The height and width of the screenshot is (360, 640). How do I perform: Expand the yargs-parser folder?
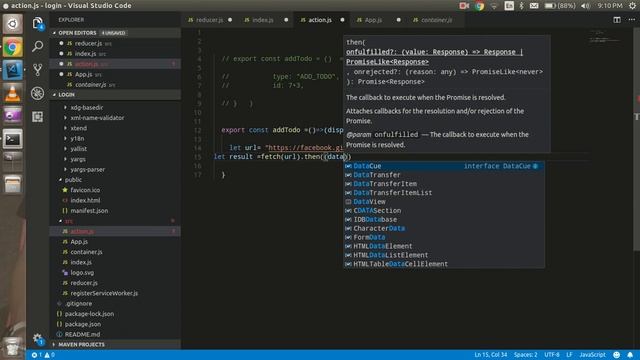click(x=87, y=169)
